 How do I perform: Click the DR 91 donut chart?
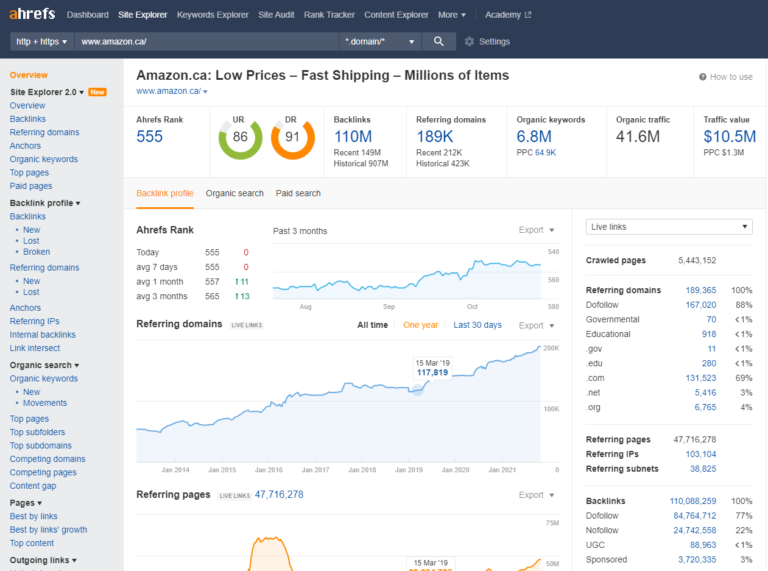pyautogui.click(x=292, y=137)
